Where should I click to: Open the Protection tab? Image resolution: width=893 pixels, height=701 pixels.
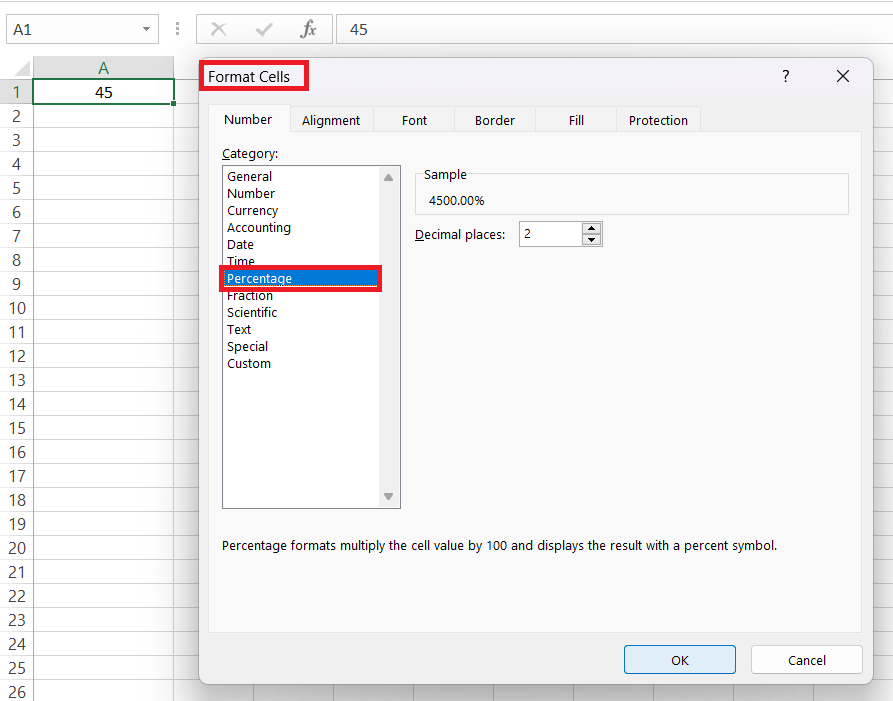658,120
